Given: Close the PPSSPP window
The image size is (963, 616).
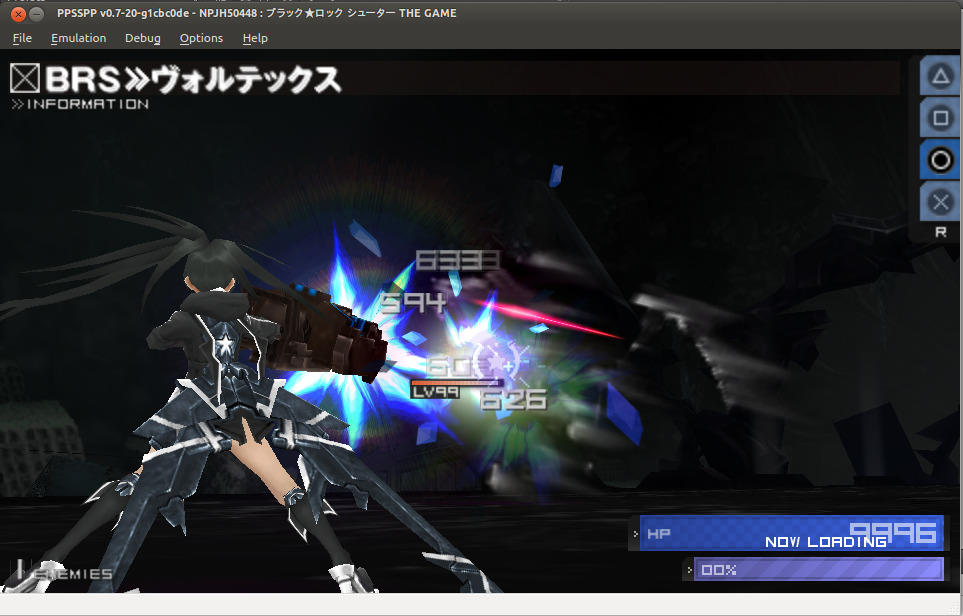Looking at the screenshot, I should pos(18,14).
